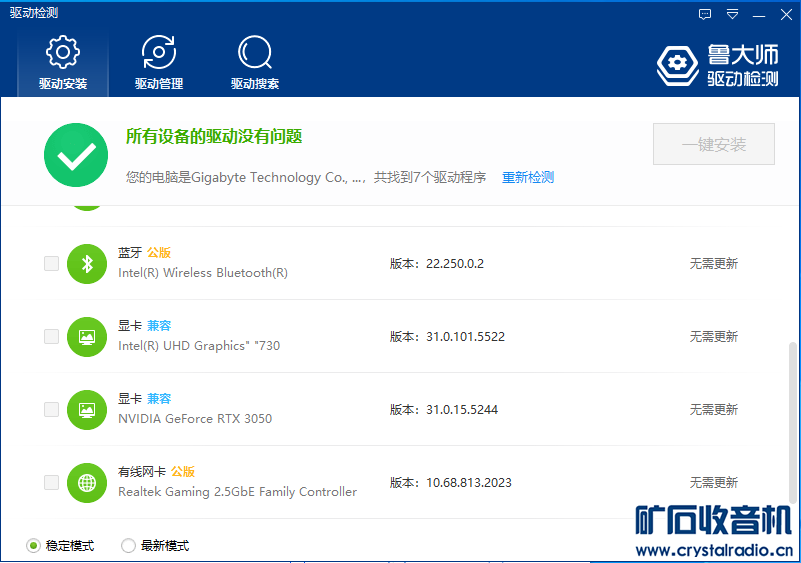Click the wired network globe icon
Viewport: 801px width, 563px height.
click(87, 483)
